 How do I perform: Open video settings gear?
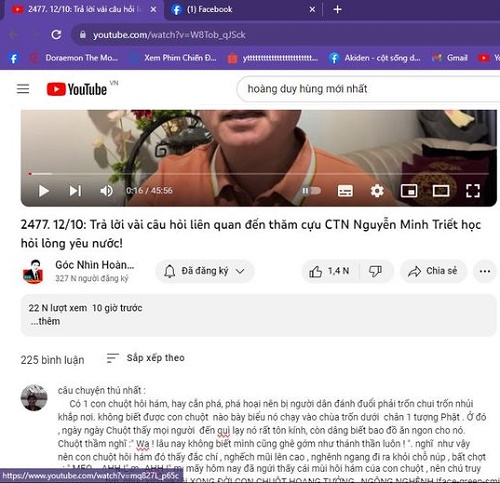coord(377,191)
